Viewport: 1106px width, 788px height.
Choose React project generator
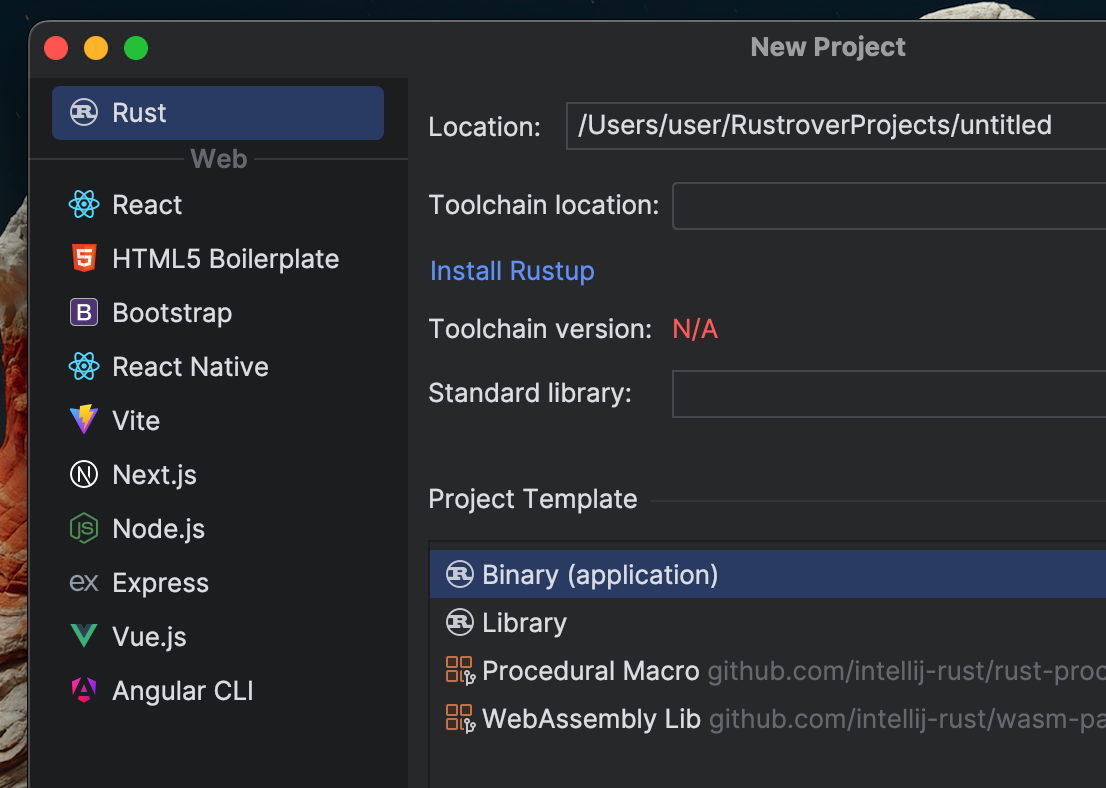pos(218,205)
